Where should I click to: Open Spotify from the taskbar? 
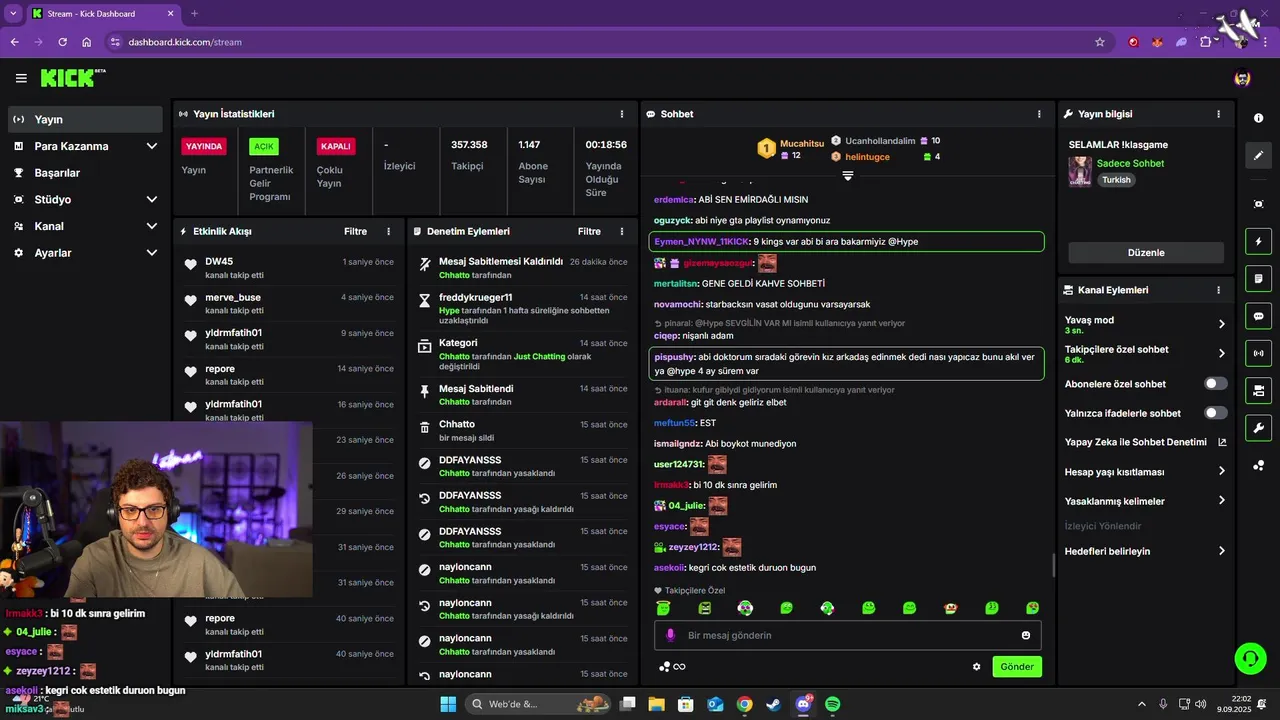(832, 704)
